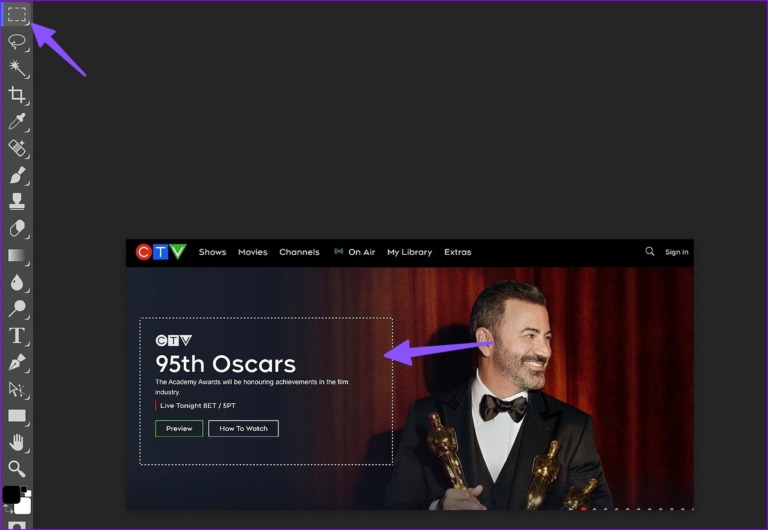Select the Zoom magnifier tool
This screenshot has width=768, height=530.
click(17, 468)
